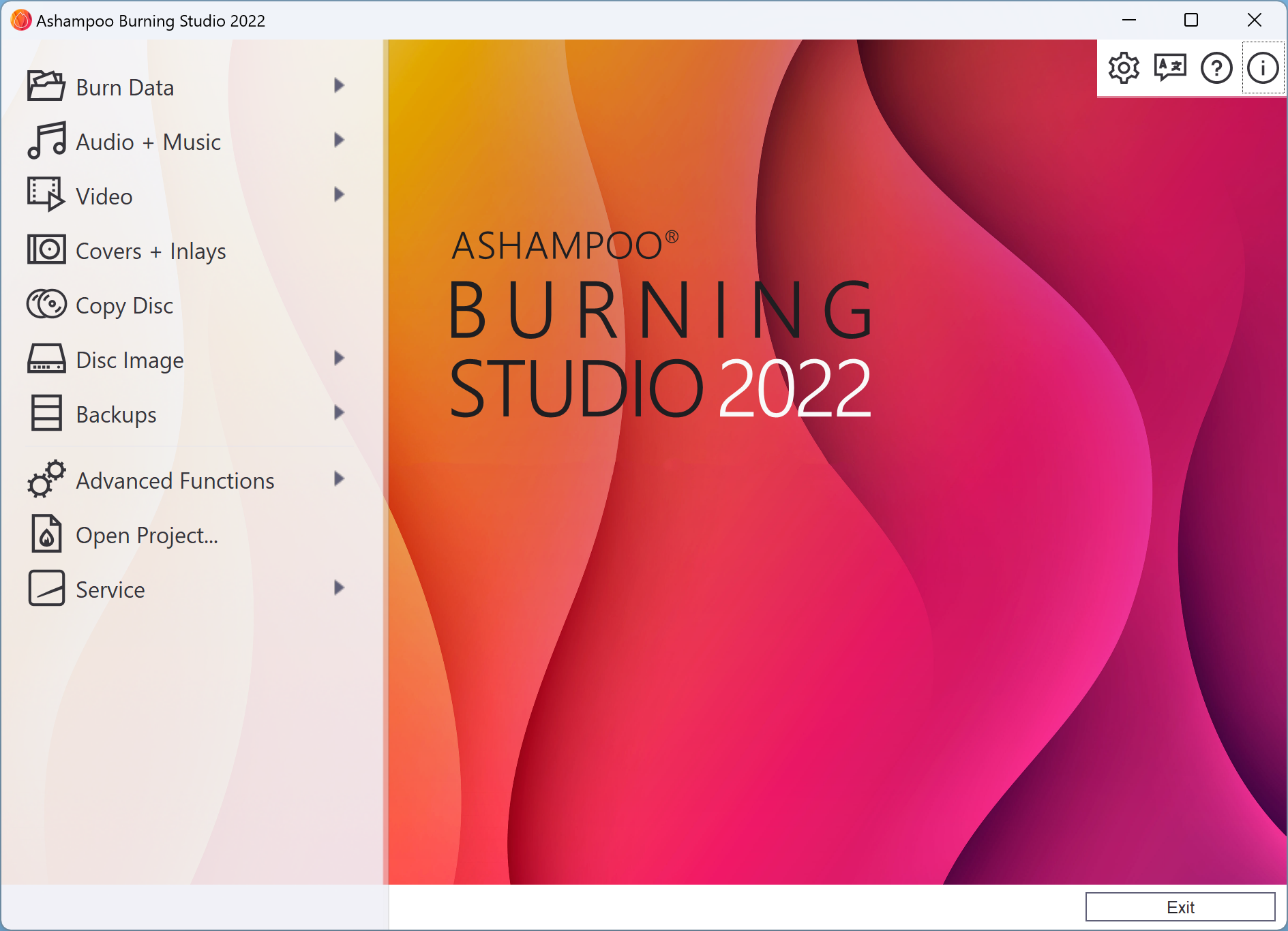Select the Audio + Music menu entry
The width and height of the screenshot is (1288, 931).
[x=190, y=141]
